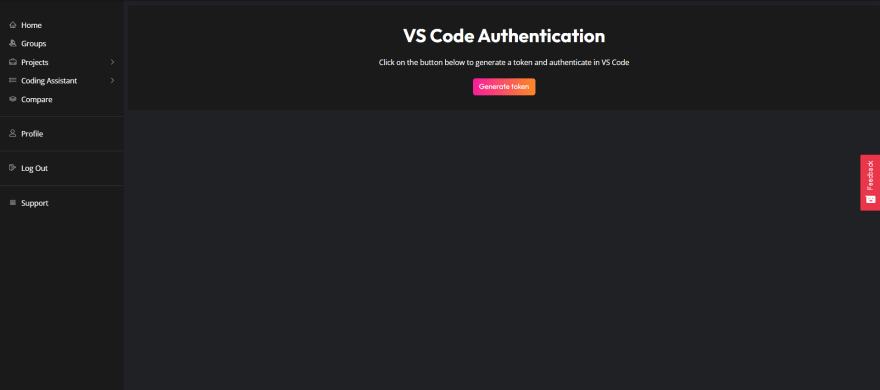The width and height of the screenshot is (880, 390).
Task: Select the Projects label in sidebar
Action: pyautogui.click(x=35, y=62)
